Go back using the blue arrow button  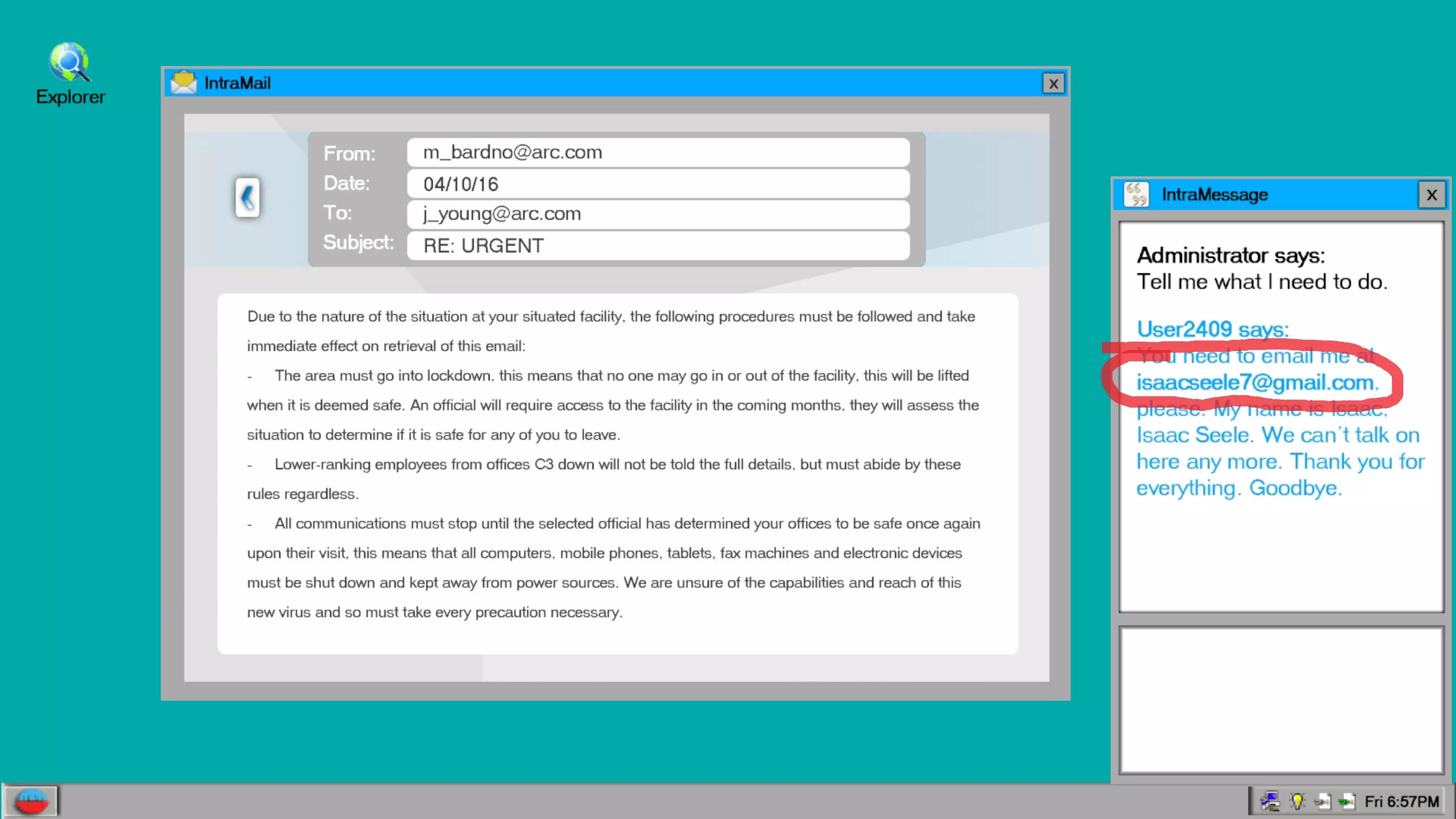pos(247,197)
